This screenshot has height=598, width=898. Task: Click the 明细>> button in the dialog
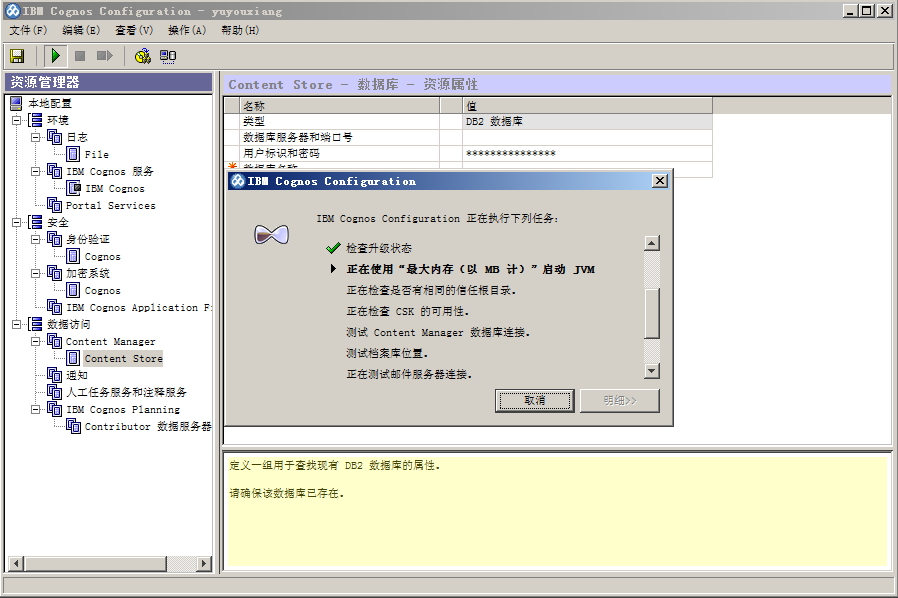click(620, 400)
